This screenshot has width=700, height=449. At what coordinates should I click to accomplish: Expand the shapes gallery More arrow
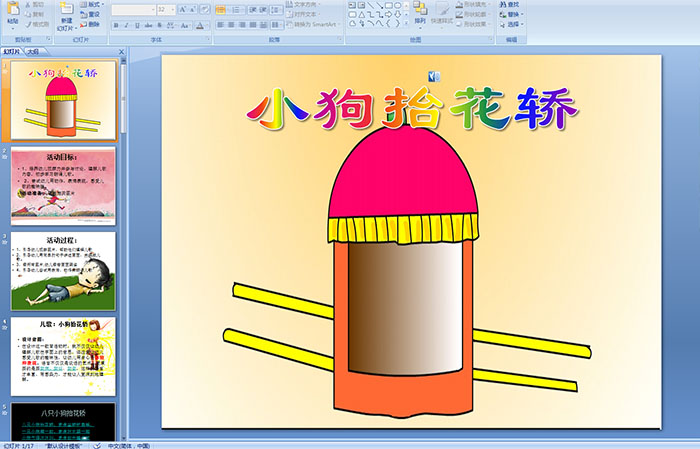[406, 23]
